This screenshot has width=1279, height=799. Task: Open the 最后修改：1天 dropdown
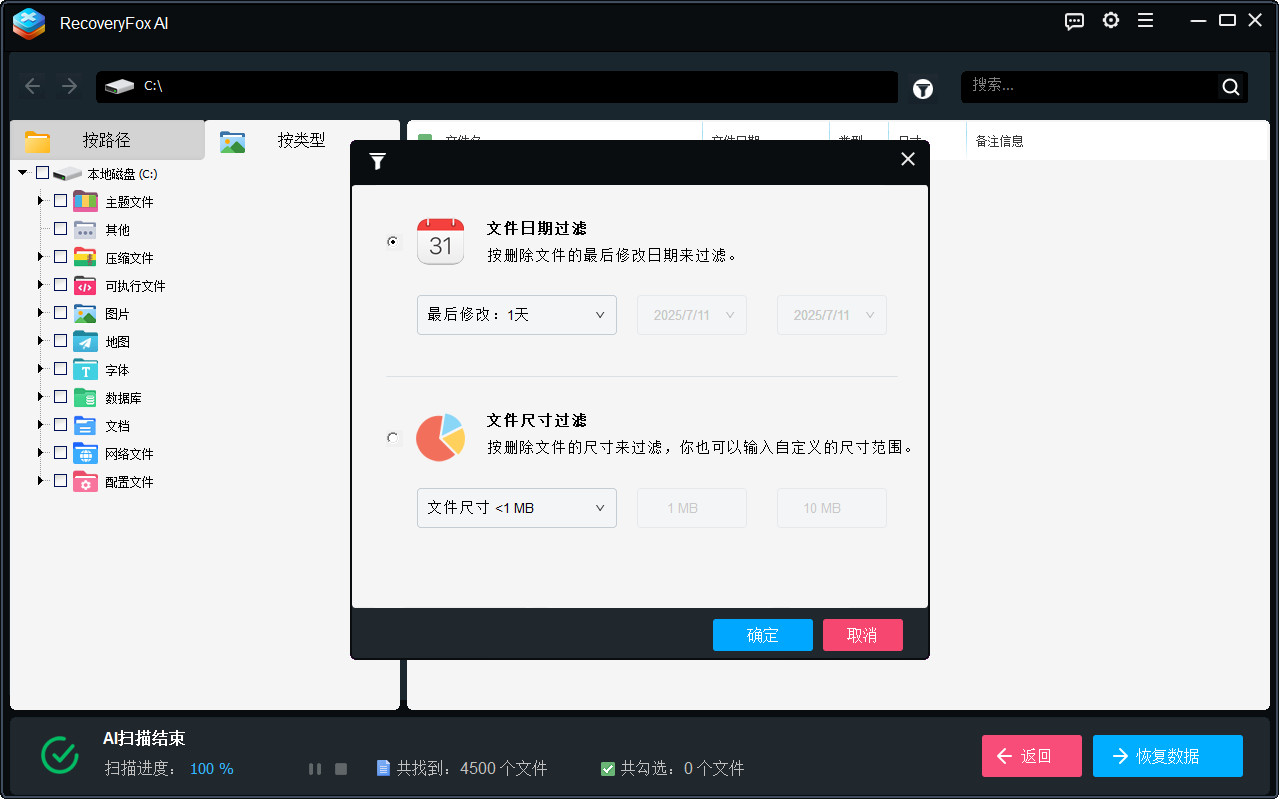pos(516,314)
